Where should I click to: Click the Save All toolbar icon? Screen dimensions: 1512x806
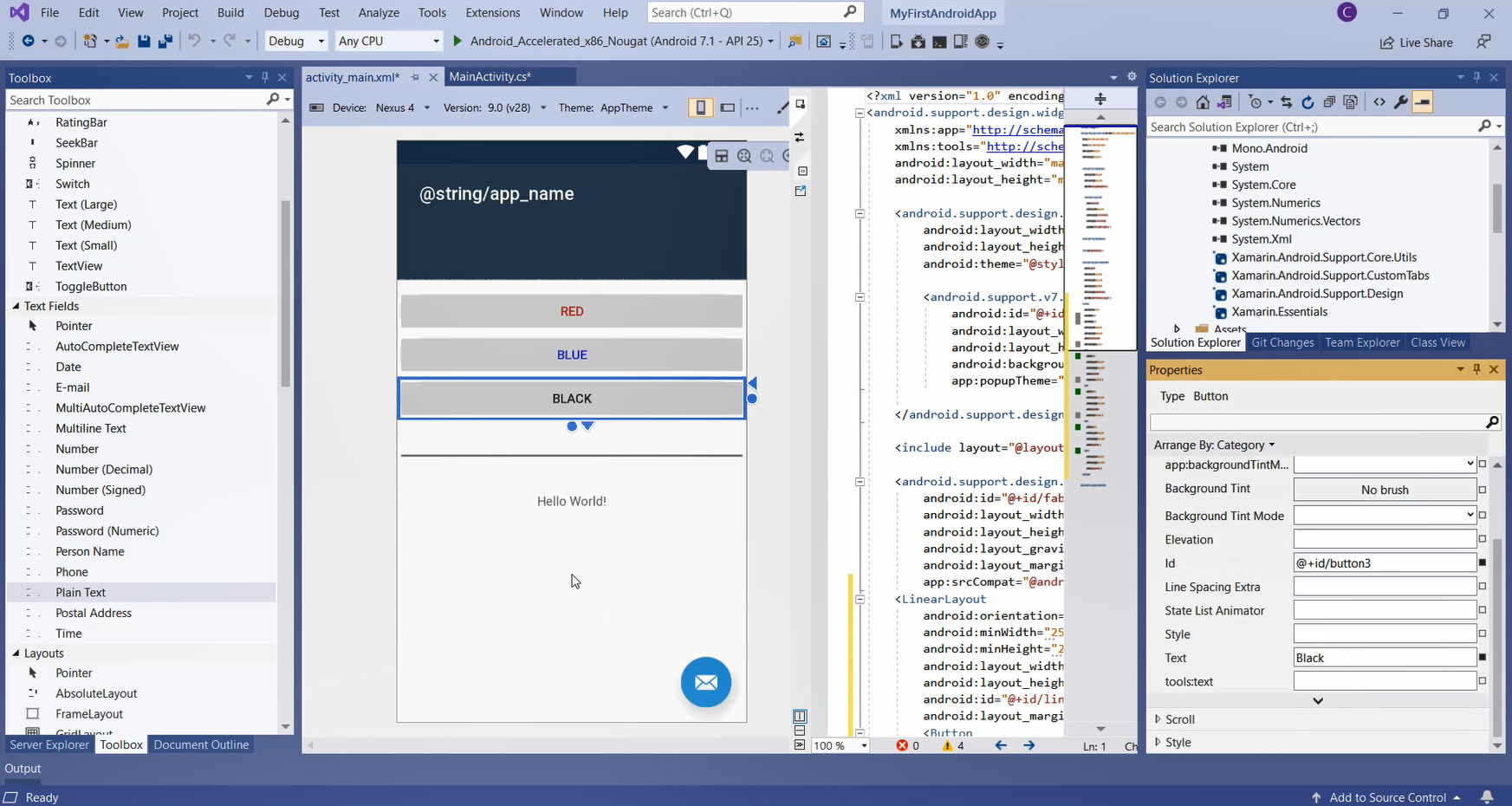coord(165,42)
